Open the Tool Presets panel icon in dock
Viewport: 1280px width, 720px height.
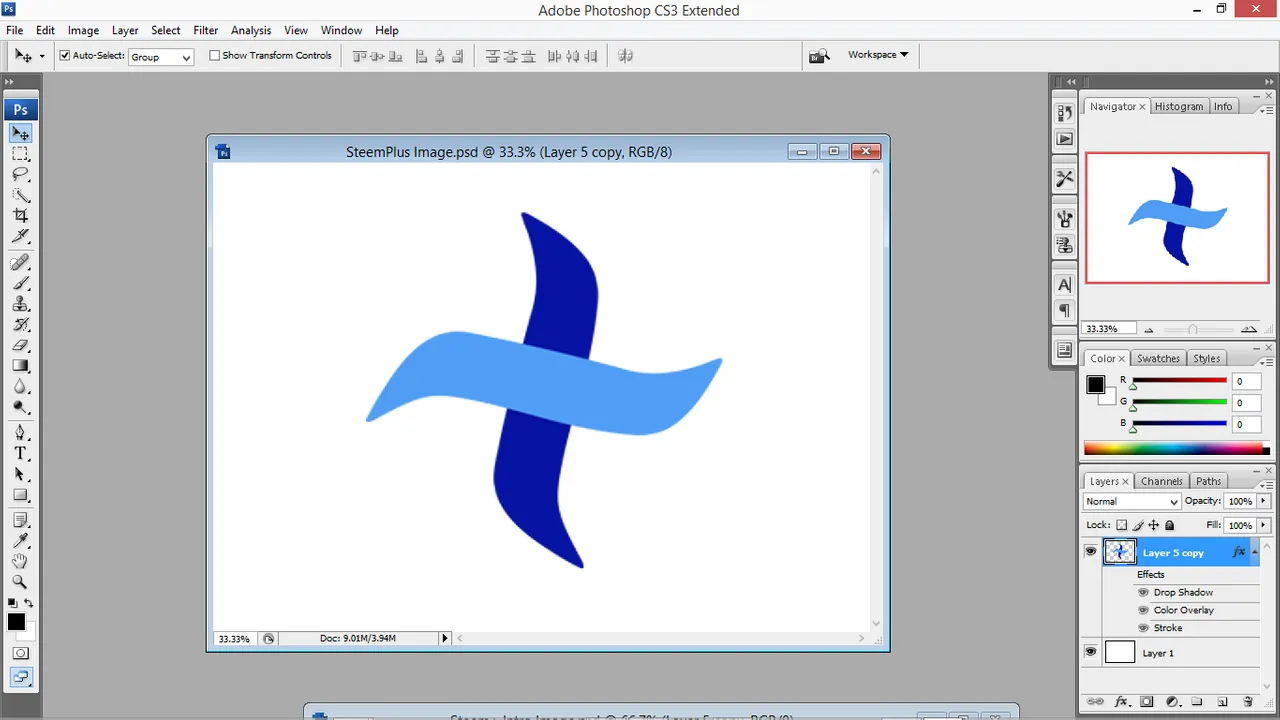click(1064, 179)
